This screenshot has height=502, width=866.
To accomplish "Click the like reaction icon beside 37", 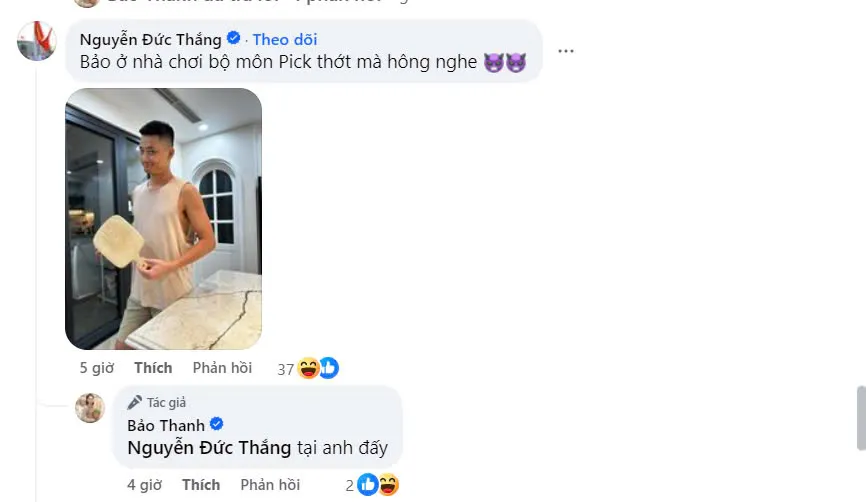I will tap(328, 369).
